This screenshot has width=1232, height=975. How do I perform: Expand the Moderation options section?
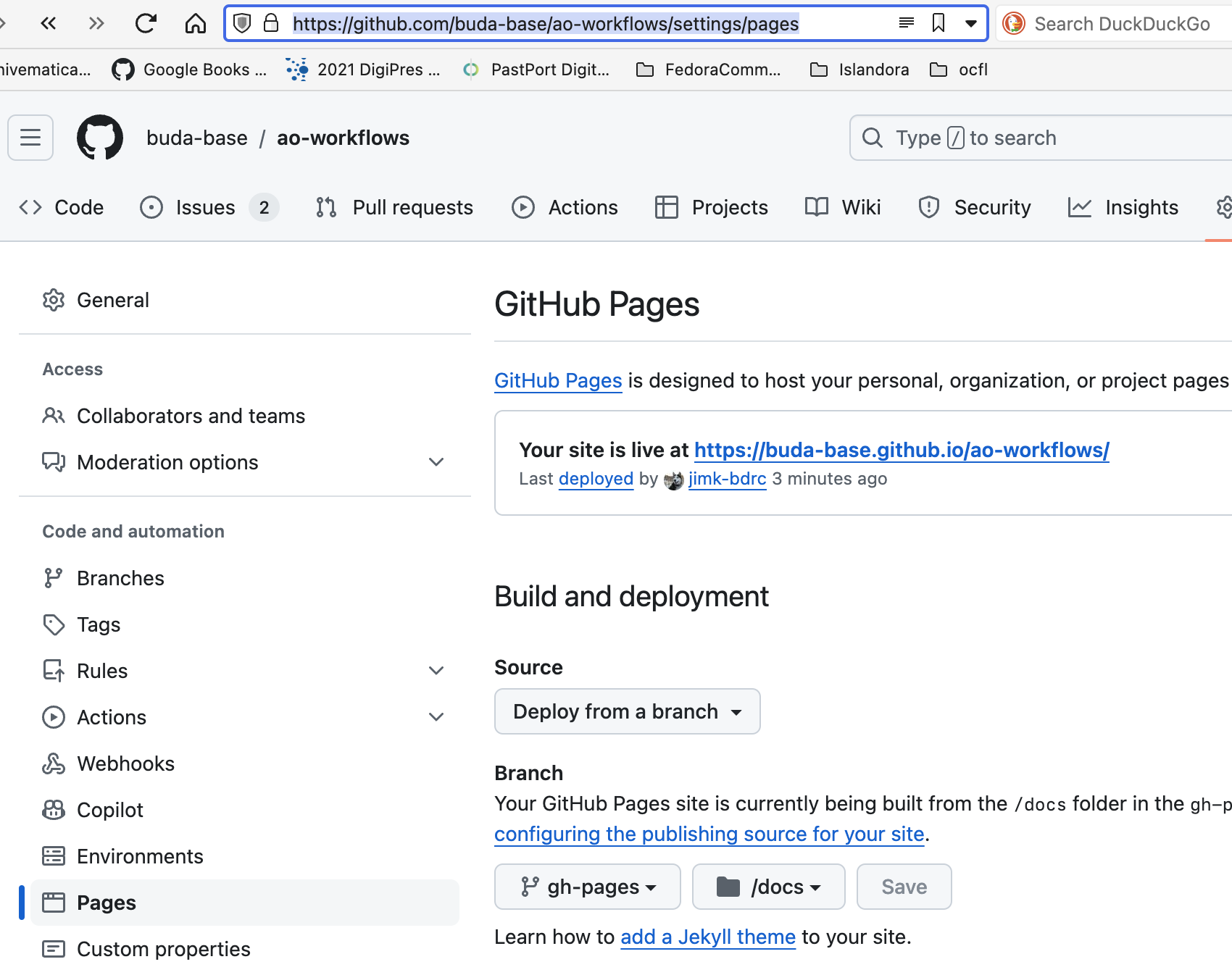436,461
